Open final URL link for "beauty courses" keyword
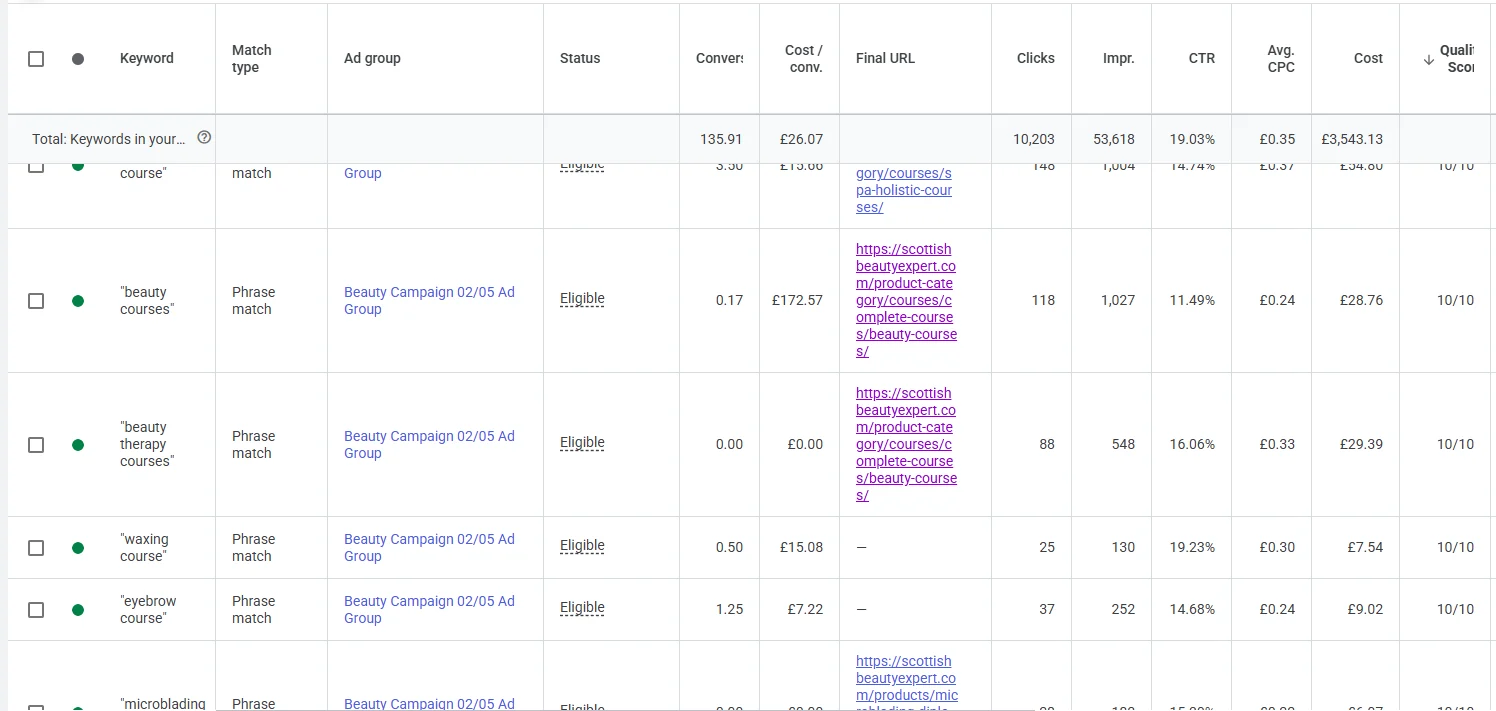The width and height of the screenshot is (1496, 711). coord(906,301)
